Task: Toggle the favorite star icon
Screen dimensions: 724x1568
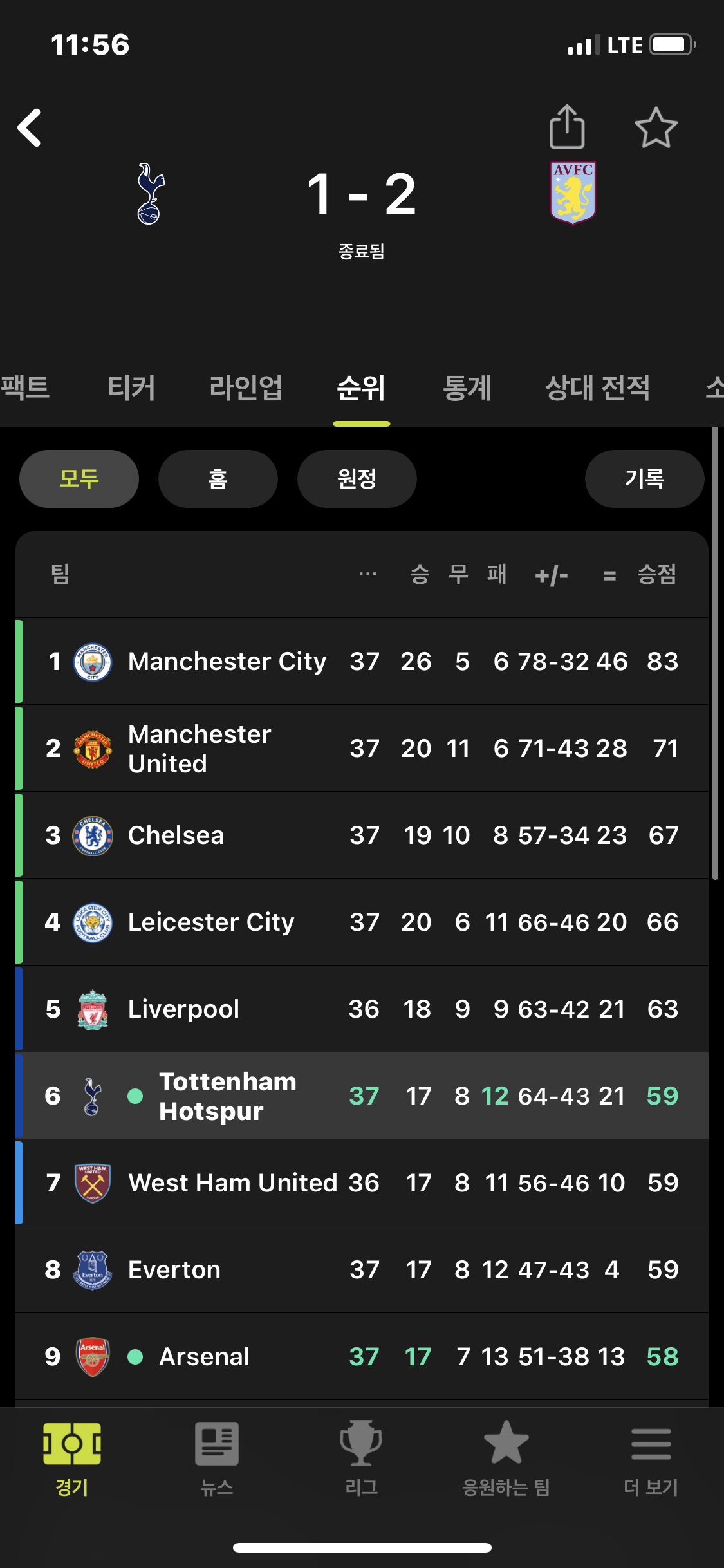Action: coord(656,127)
